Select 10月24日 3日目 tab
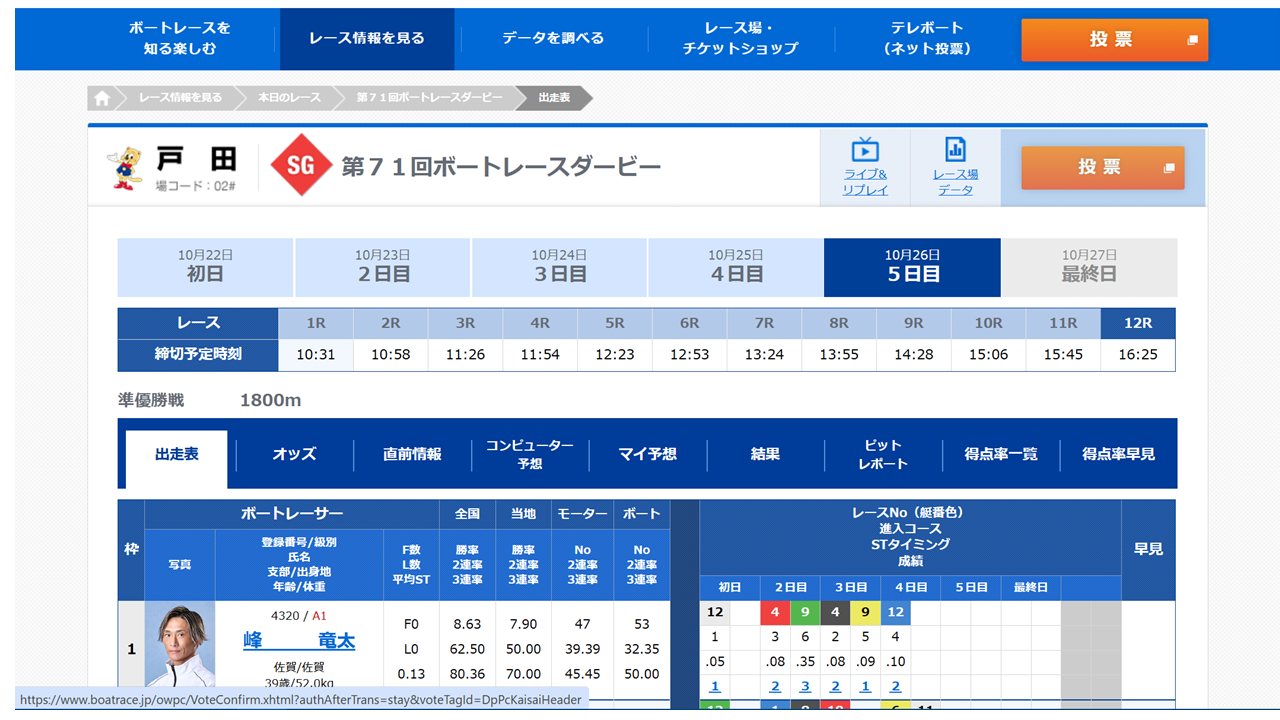The image size is (1280, 720). click(x=559, y=267)
